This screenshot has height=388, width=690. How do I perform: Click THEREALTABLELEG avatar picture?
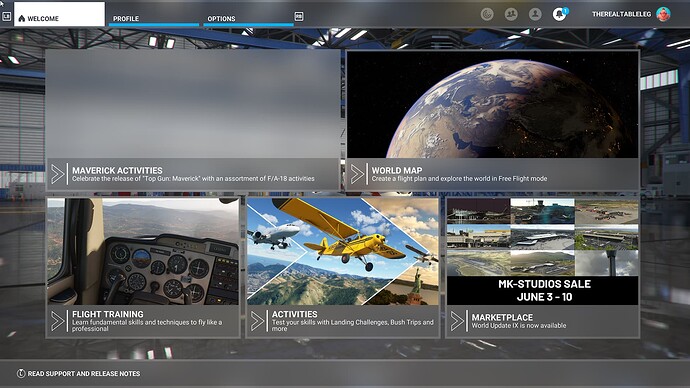pos(663,14)
